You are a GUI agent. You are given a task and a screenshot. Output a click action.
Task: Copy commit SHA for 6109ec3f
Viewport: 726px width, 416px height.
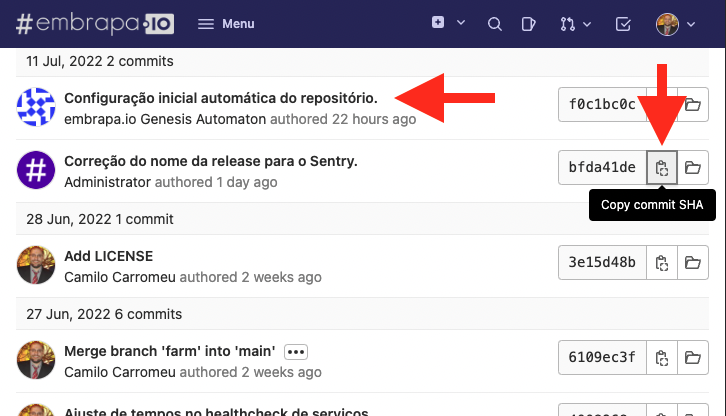pos(661,357)
